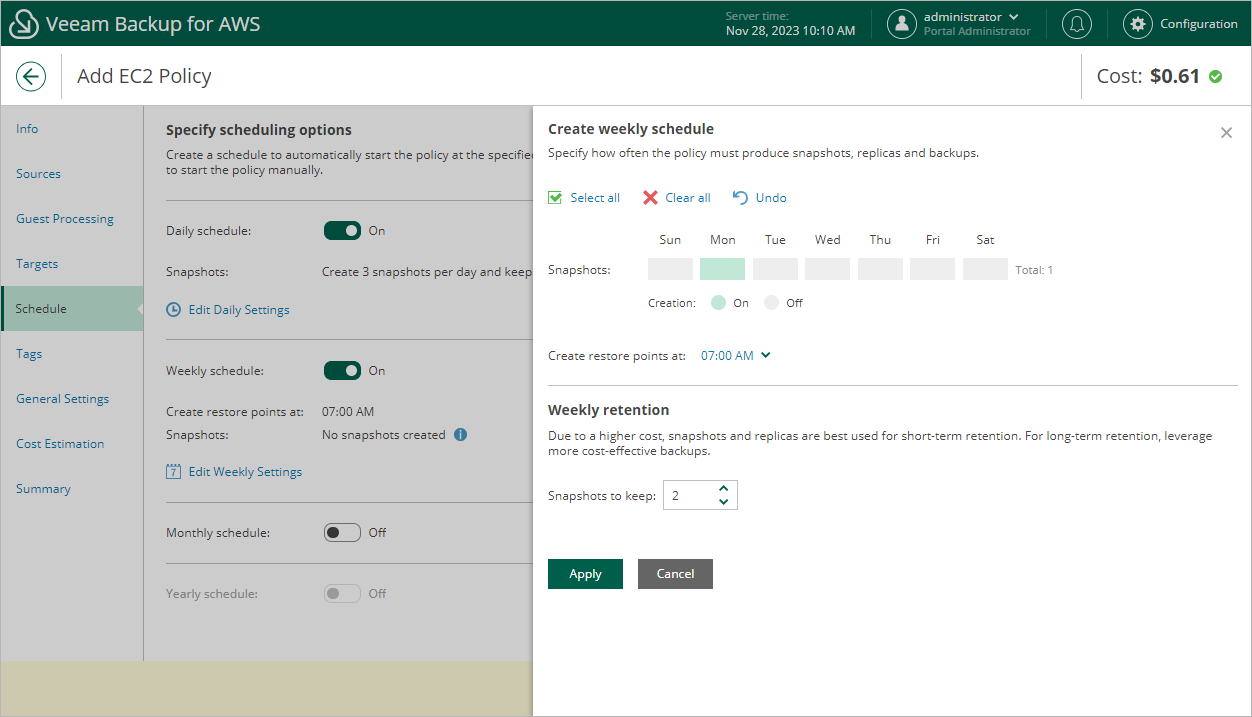Open the 07:00 AM restore point time dropdown
1252x717 pixels.
coord(735,355)
